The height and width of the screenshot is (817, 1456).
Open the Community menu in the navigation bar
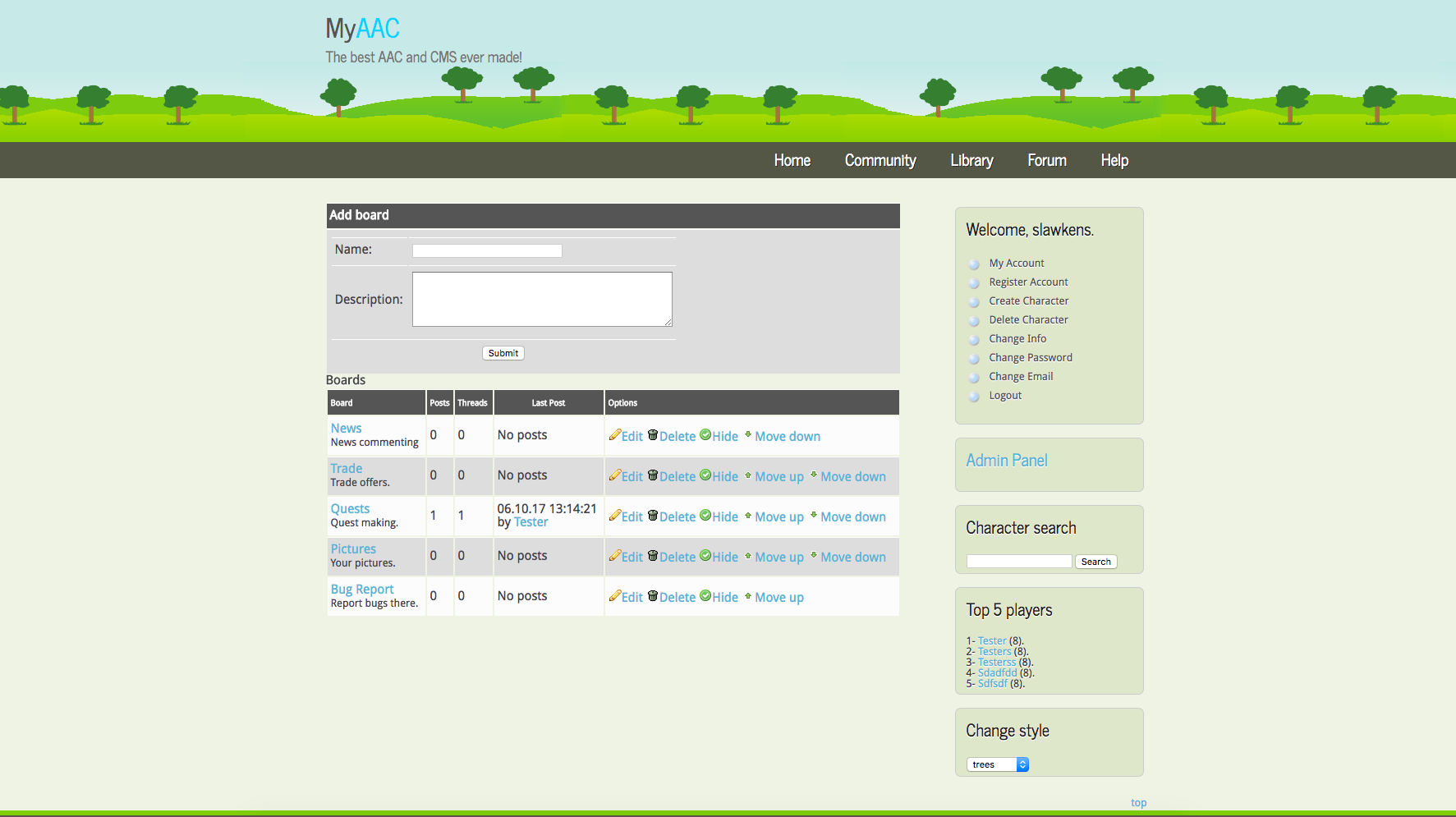pyautogui.click(x=880, y=160)
